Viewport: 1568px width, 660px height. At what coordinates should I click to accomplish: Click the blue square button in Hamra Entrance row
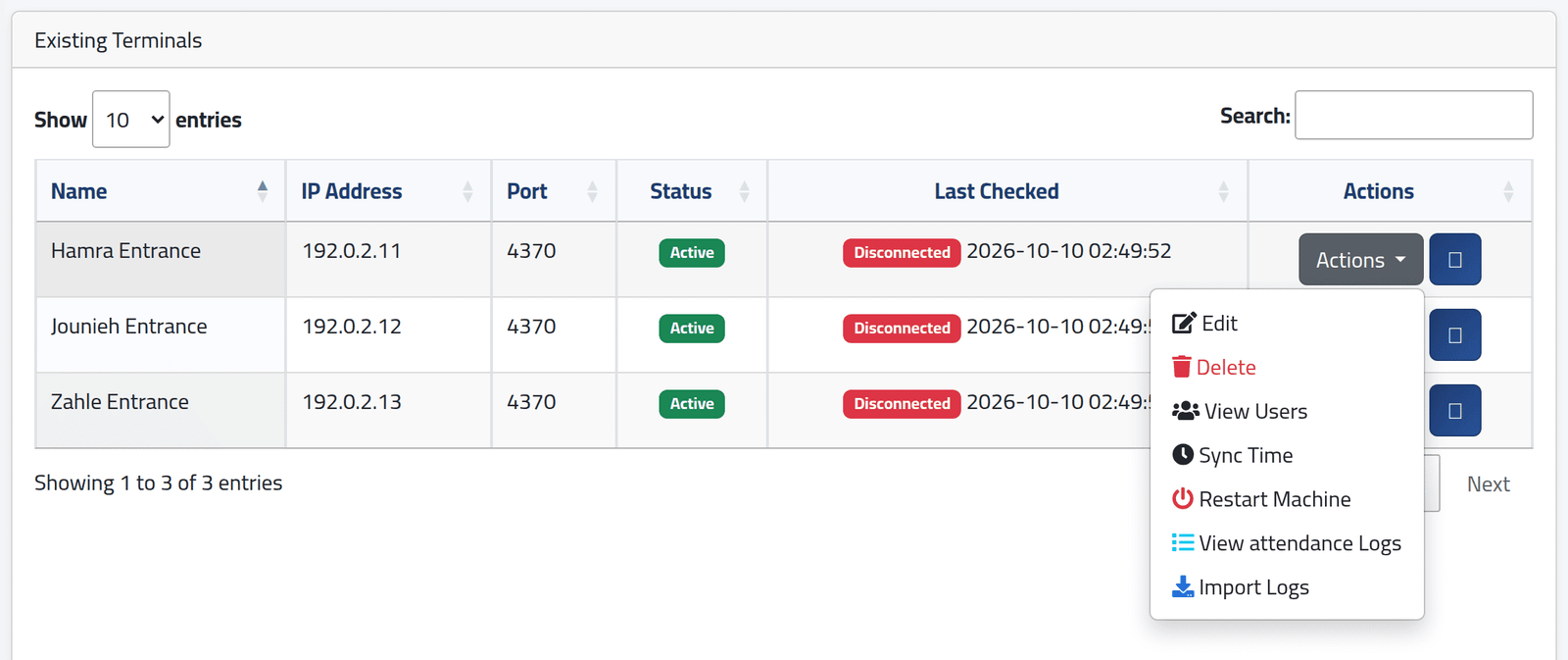pyautogui.click(x=1455, y=260)
